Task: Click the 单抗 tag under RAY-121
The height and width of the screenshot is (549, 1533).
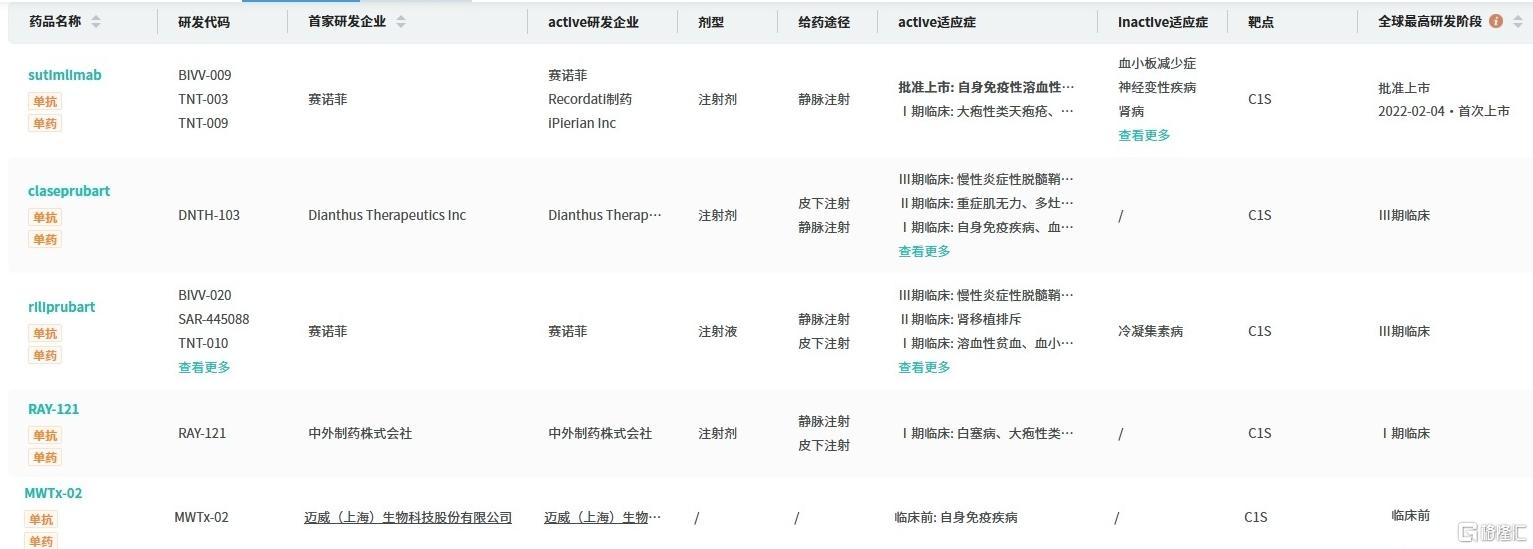Action: 44,435
